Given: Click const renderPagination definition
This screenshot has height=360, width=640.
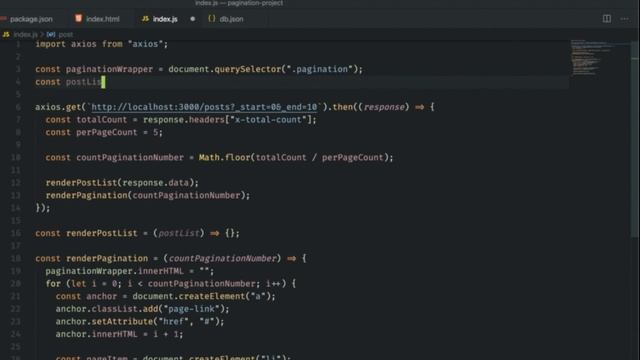Looking at the screenshot, I should [x=171, y=258].
